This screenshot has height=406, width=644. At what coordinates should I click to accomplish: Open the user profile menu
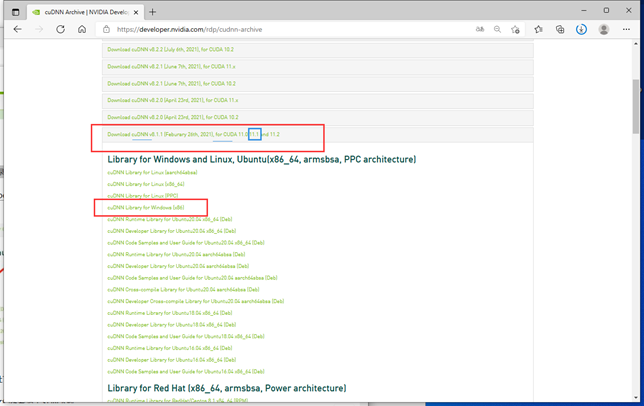point(604,29)
